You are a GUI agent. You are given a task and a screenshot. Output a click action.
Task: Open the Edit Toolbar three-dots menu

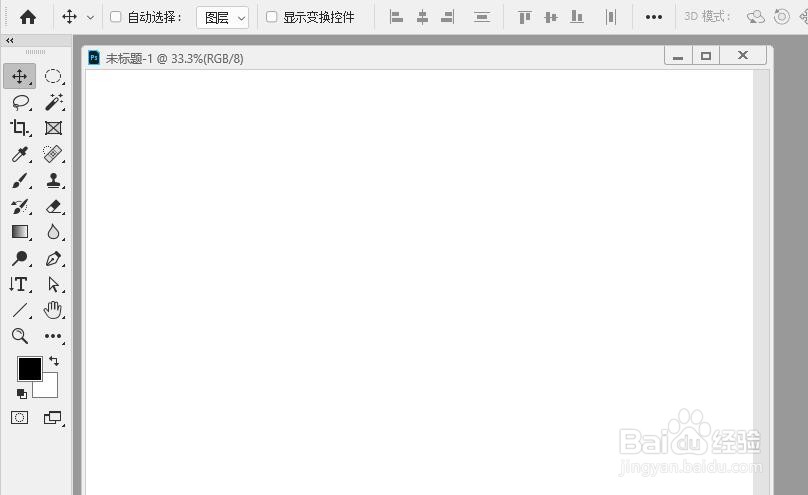click(53, 336)
